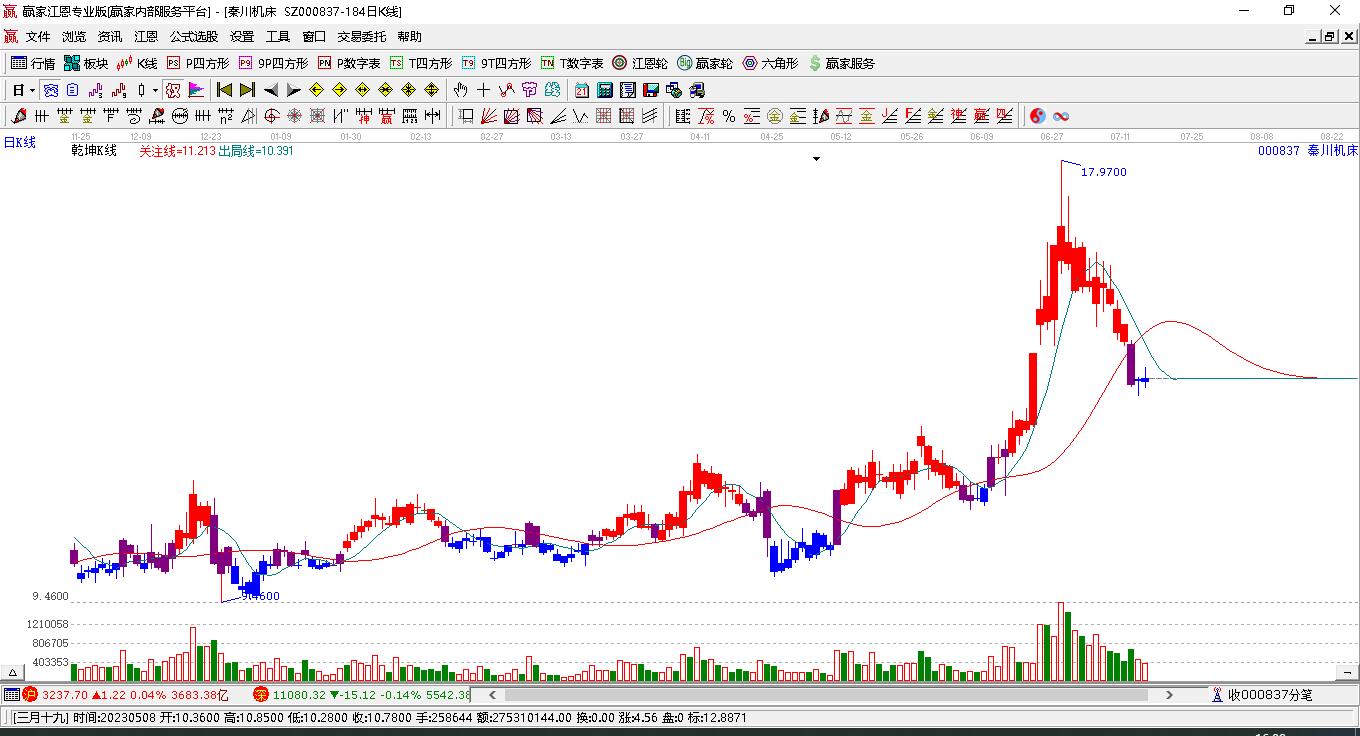
Task: Open the calculator tool
Action: point(605,90)
